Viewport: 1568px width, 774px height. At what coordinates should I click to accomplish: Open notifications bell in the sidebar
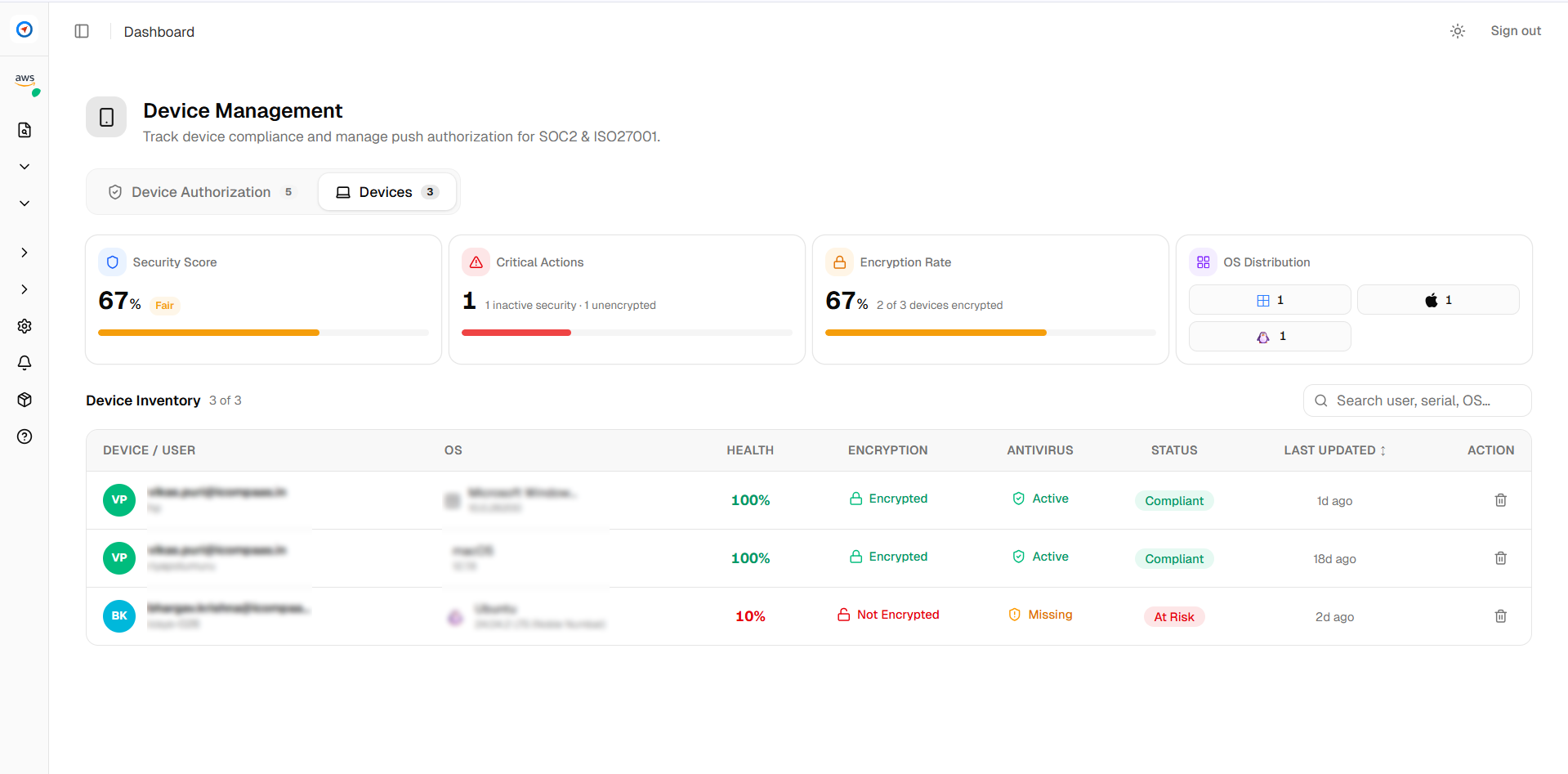tap(25, 363)
